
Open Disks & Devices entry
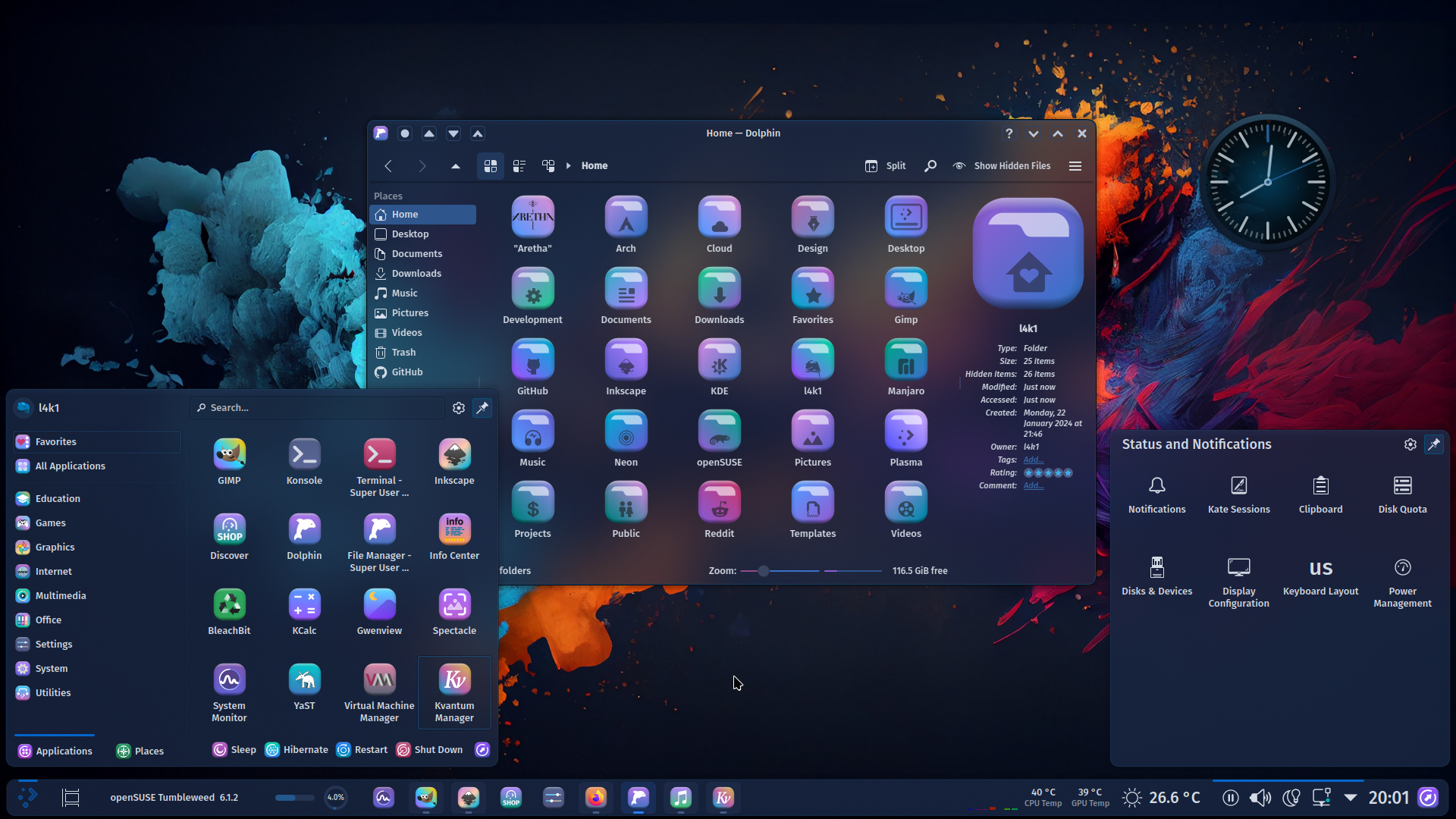[x=1156, y=576]
